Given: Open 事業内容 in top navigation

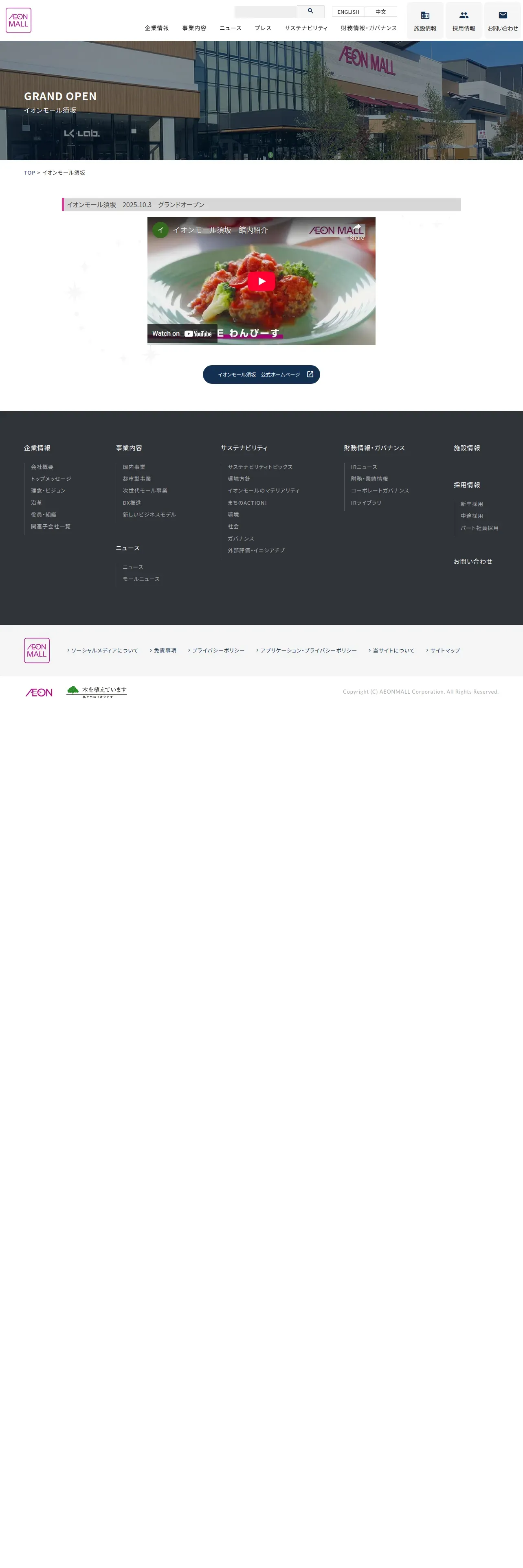Looking at the screenshot, I should (194, 28).
